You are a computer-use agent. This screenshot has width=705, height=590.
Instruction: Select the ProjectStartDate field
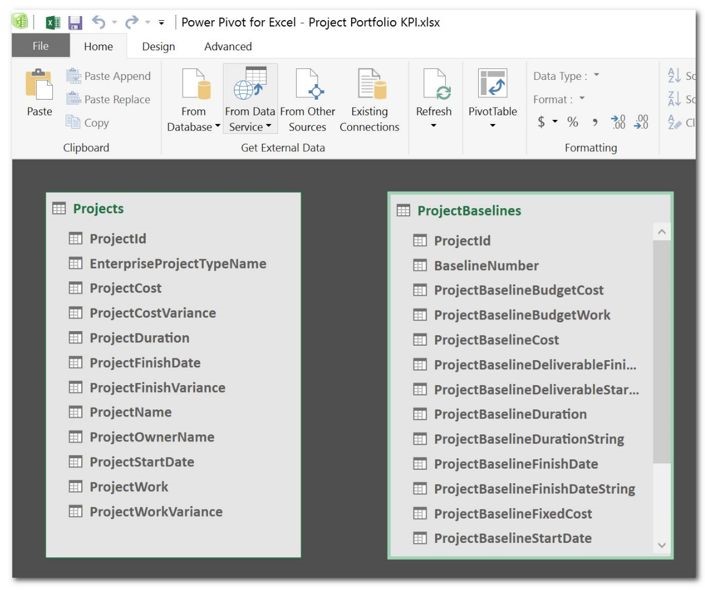142,462
